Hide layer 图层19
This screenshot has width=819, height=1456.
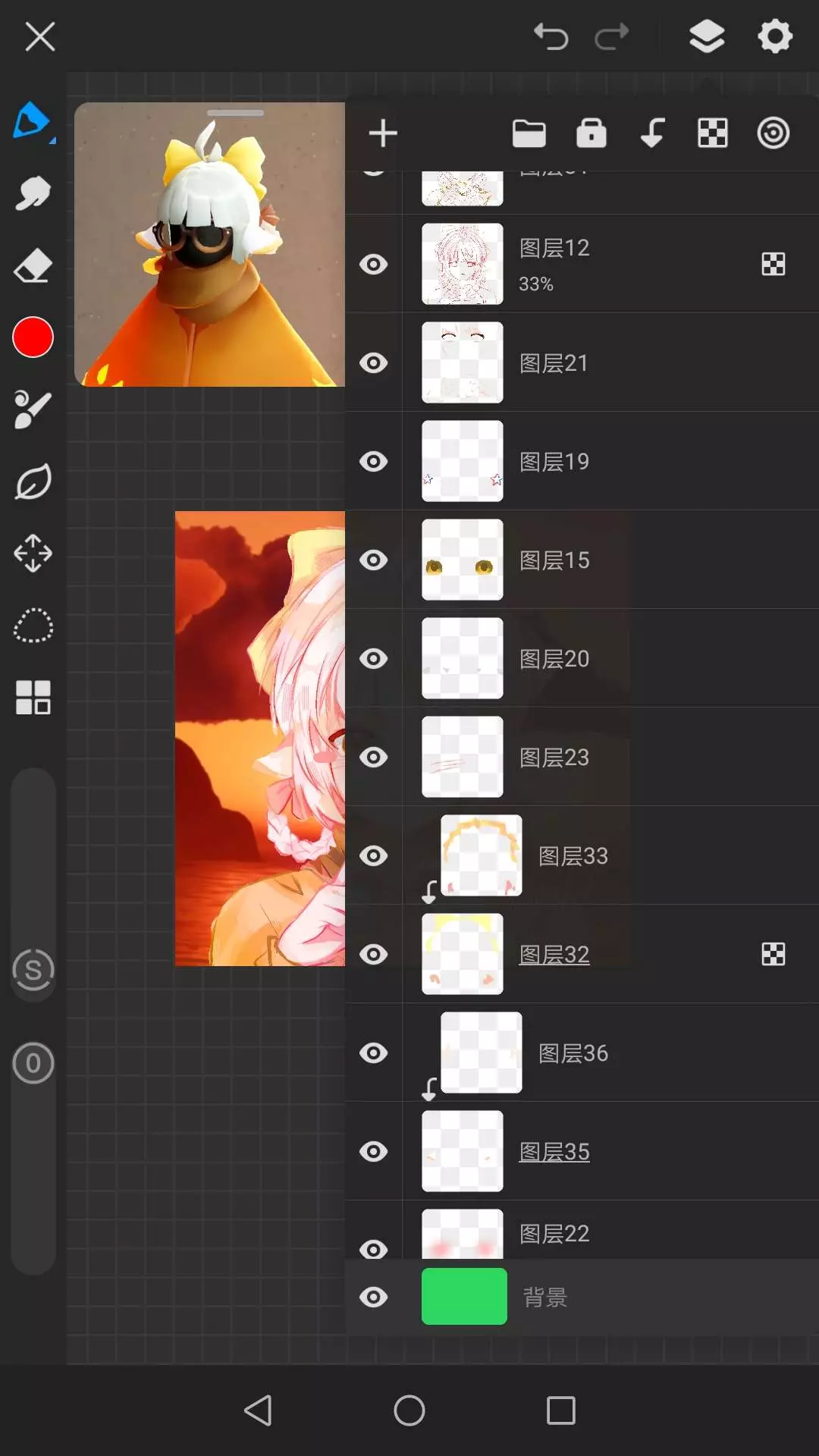[373, 461]
